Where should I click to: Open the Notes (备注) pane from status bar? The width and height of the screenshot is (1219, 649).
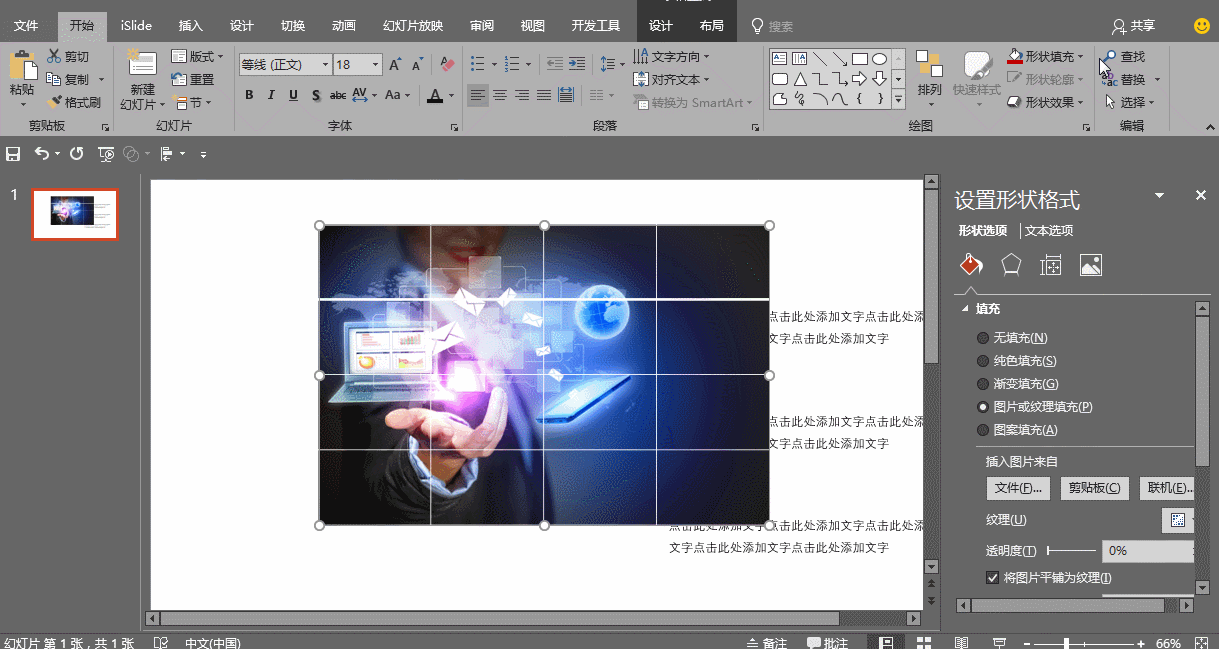point(767,642)
